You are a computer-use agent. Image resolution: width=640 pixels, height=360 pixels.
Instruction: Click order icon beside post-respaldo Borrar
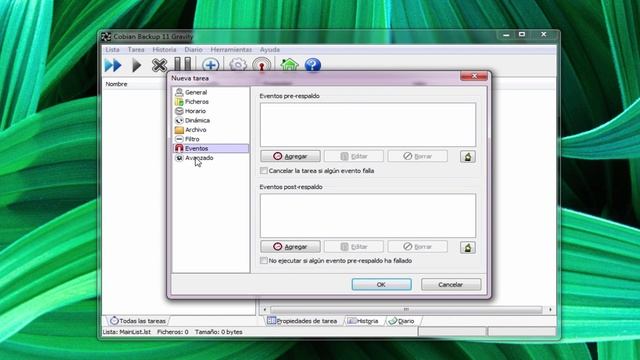(x=468, y=247)
